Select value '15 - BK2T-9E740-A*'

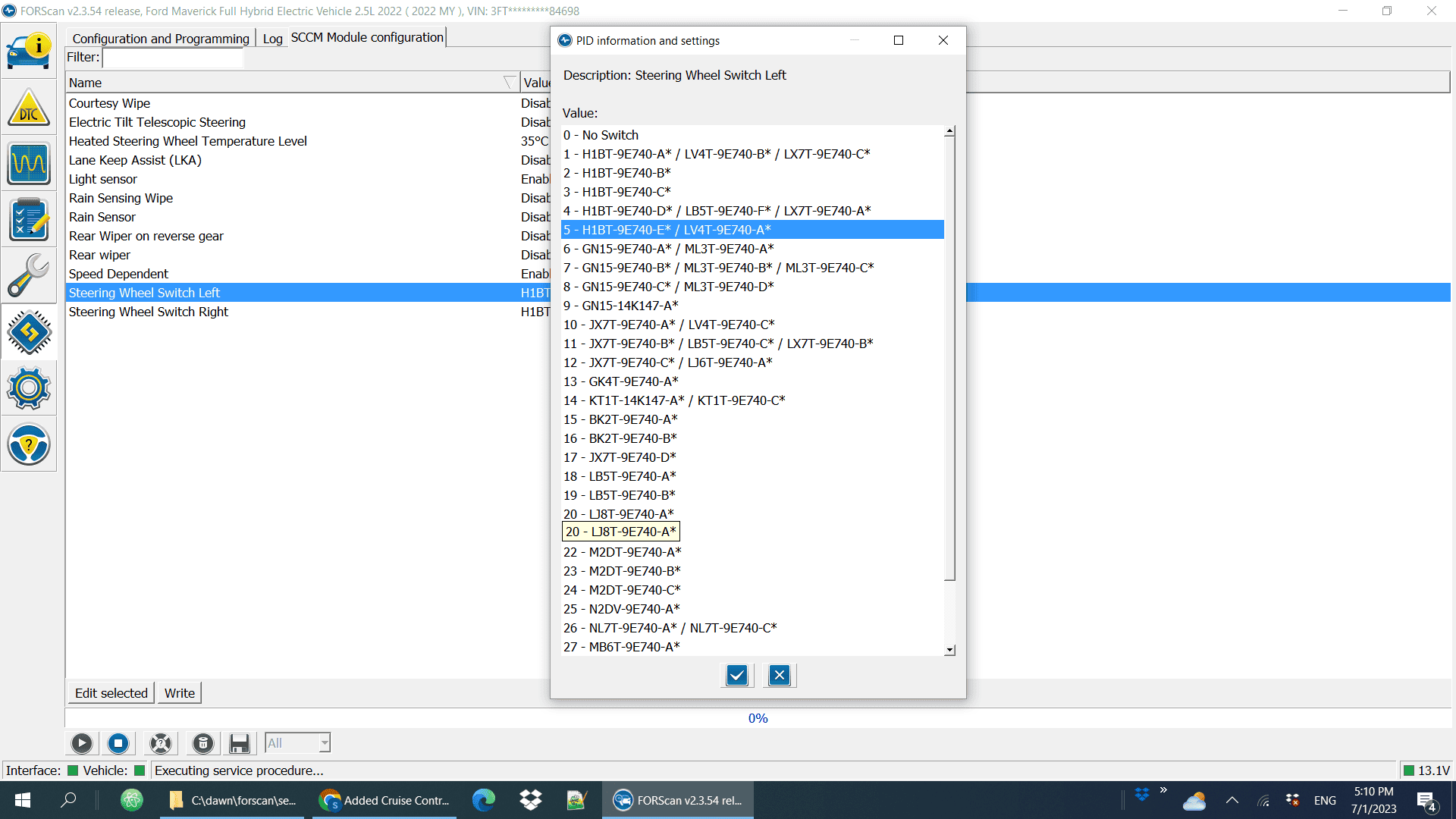pos(752,419)
